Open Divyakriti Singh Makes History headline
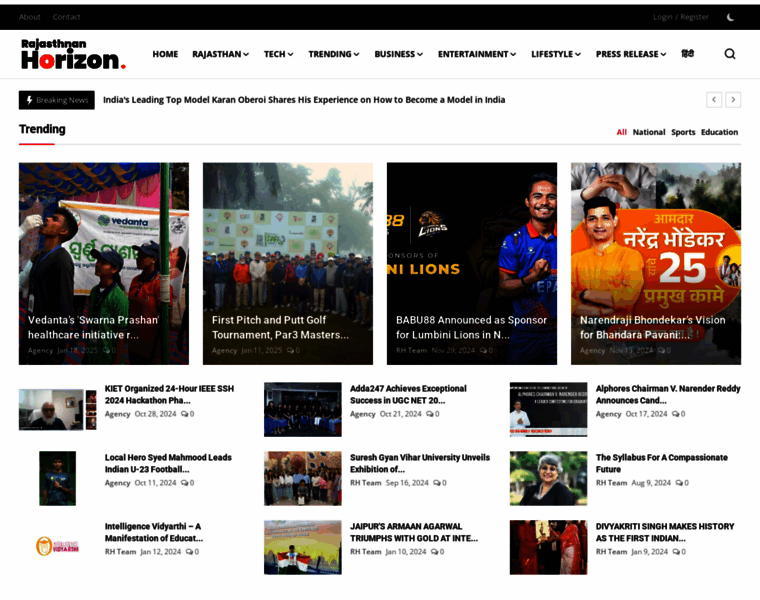760x600 pixels. (x=665, y=532)
